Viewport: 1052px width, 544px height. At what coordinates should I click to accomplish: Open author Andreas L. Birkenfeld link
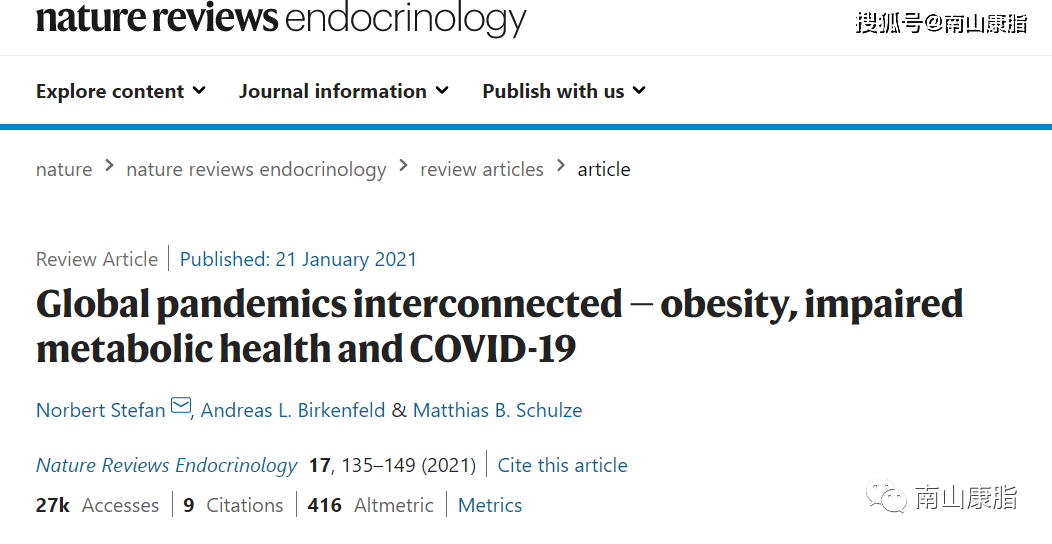[x=293, y=410]
